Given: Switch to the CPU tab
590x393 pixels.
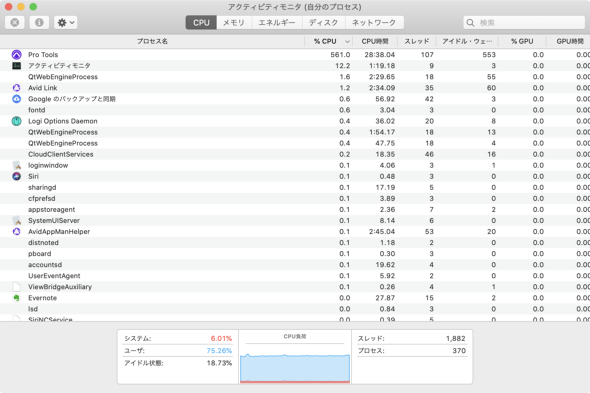Looking at the screenshot, I should [x=201, y=23].
